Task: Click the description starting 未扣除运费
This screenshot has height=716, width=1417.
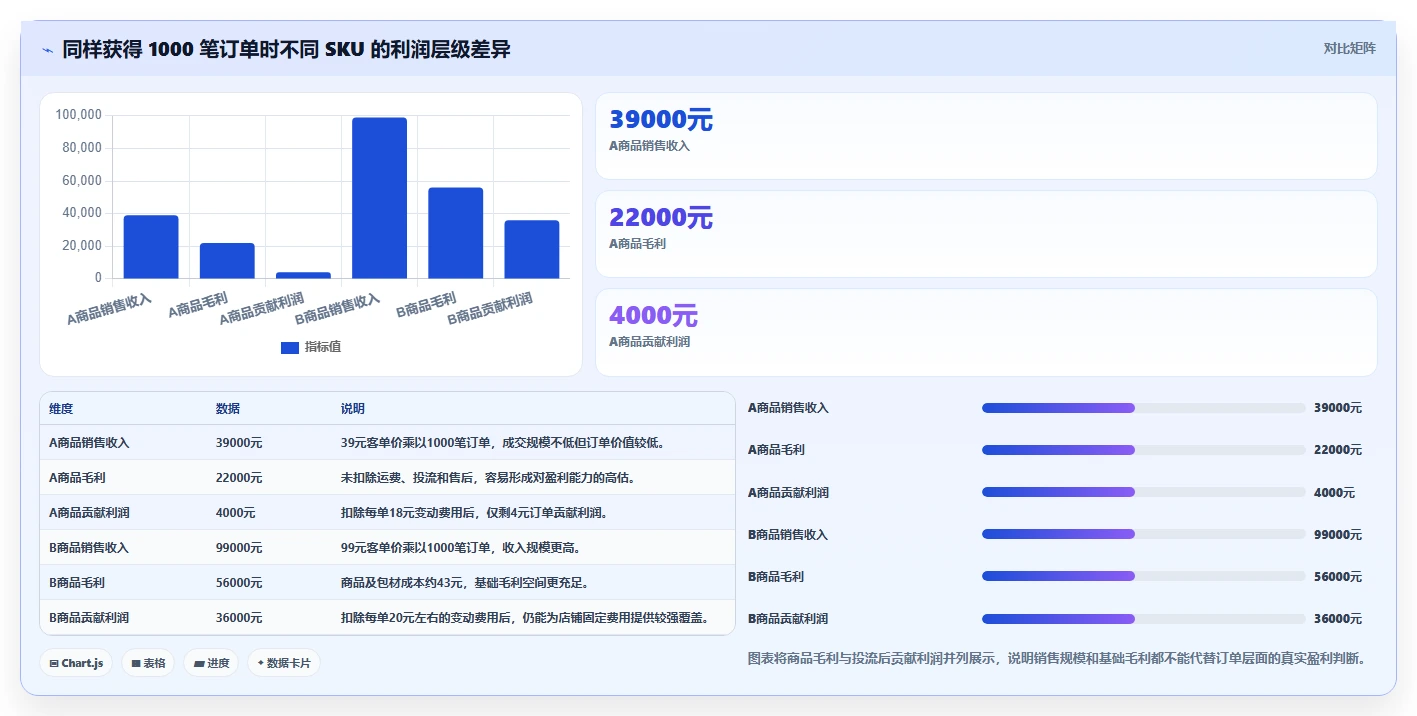Action: [491, 477]
